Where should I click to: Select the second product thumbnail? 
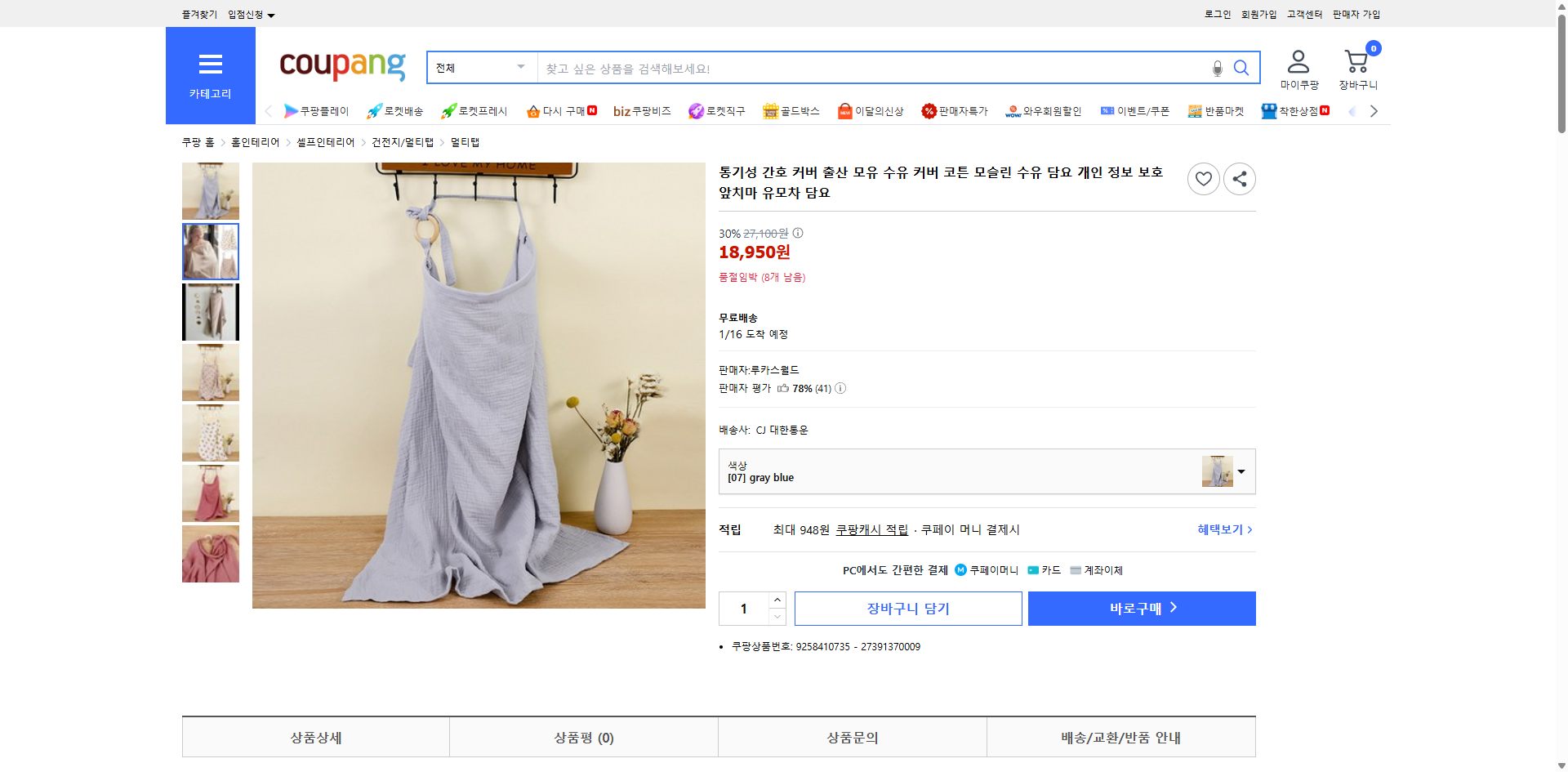[x=210, y=251]
